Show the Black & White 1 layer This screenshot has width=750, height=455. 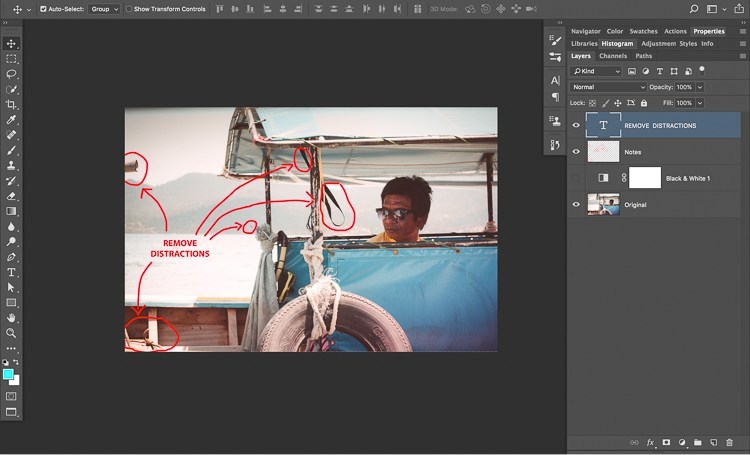(x=576, y=178)
